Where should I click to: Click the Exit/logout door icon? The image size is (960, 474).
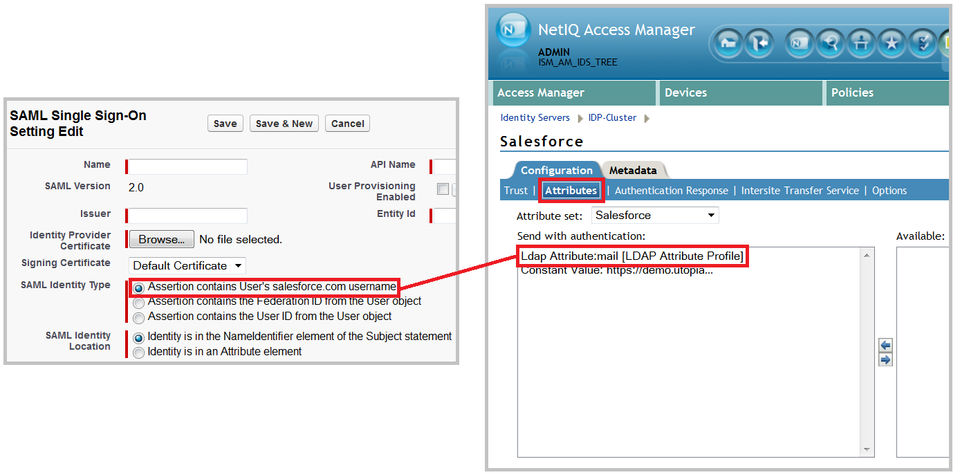point(759,44)
